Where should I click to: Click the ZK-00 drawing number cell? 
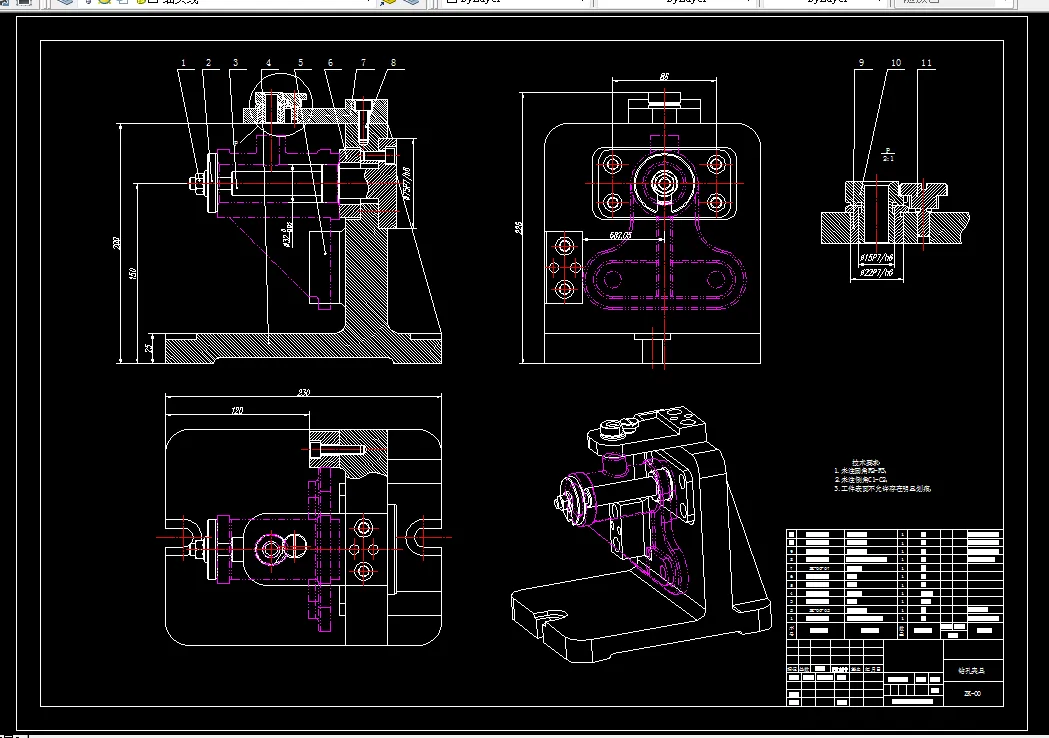pos(972,694)
